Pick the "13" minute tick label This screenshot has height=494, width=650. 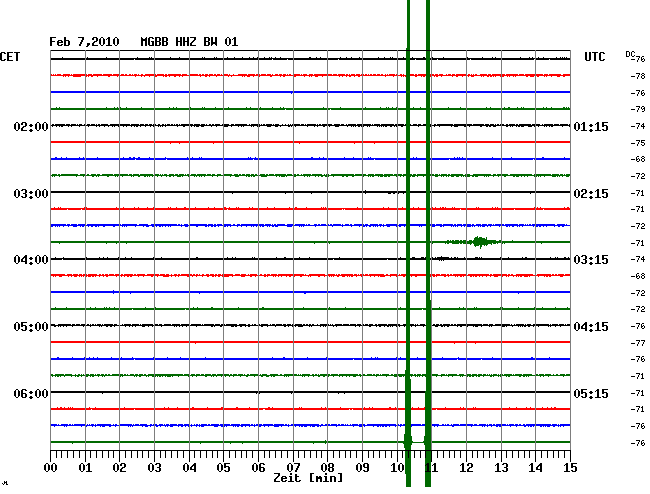(501, 467)
